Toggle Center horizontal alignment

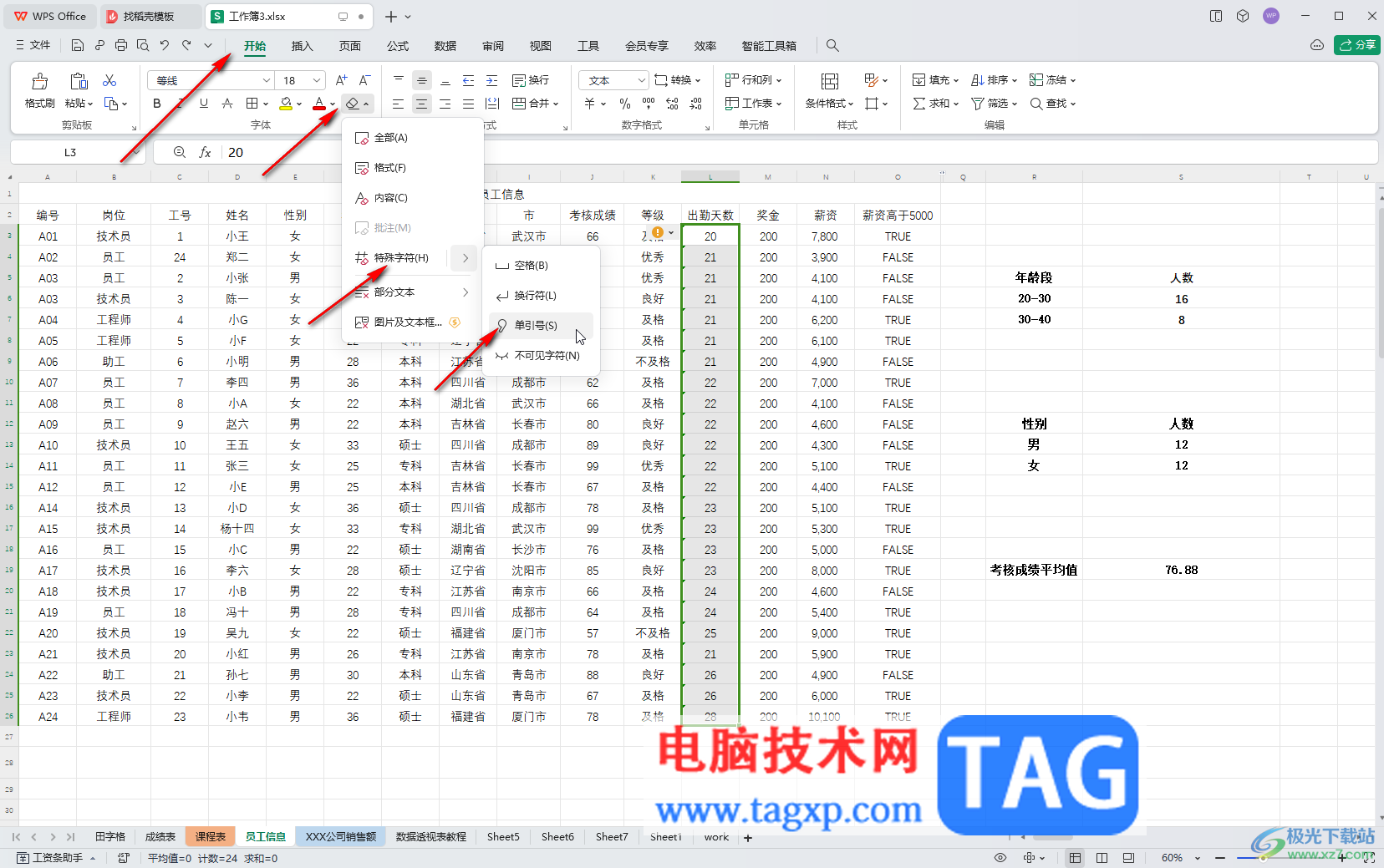[x=422, y=104]
